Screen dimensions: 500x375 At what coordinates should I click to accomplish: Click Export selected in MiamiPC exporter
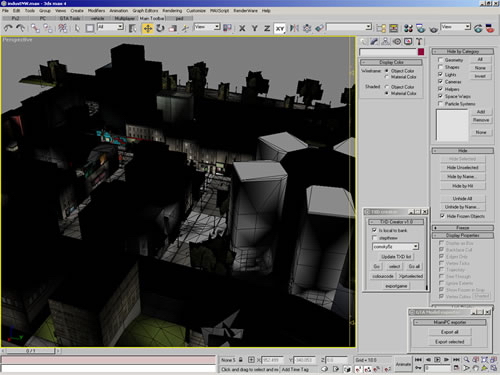pyautogui.click(x=449, y=342)
